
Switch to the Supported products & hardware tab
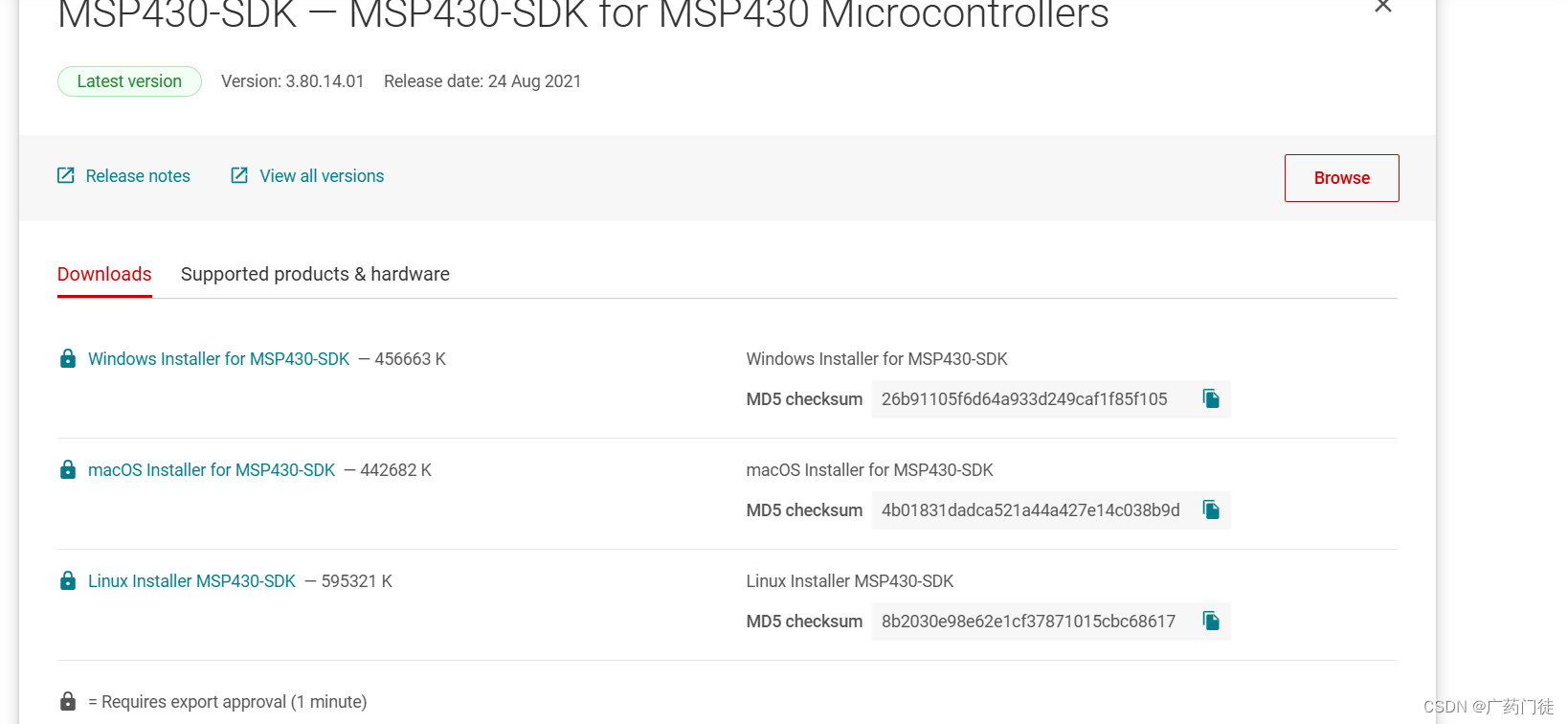pos(314,274)
